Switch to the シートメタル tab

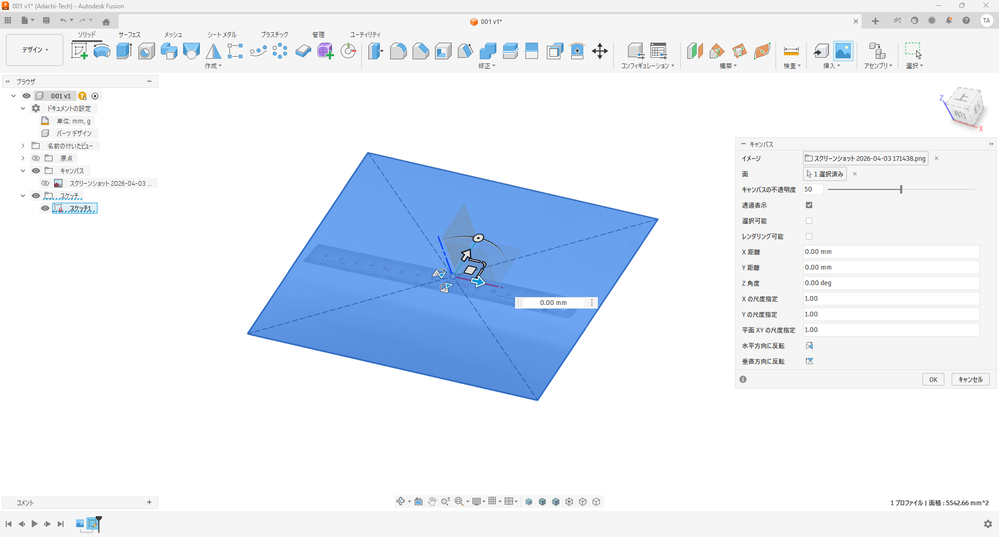click(222, 34)
